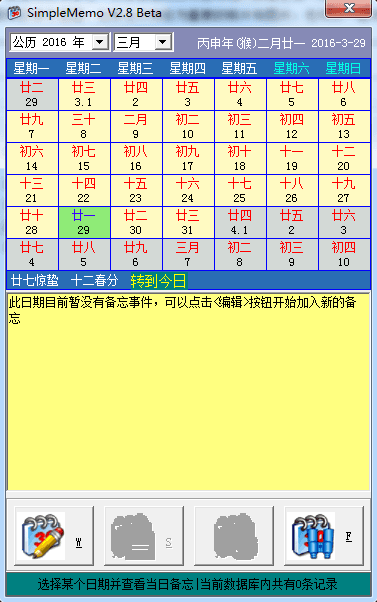Select date 26 with lunar 十八
377x602 pixels.
pyautogui.click(x=292, y=190)
